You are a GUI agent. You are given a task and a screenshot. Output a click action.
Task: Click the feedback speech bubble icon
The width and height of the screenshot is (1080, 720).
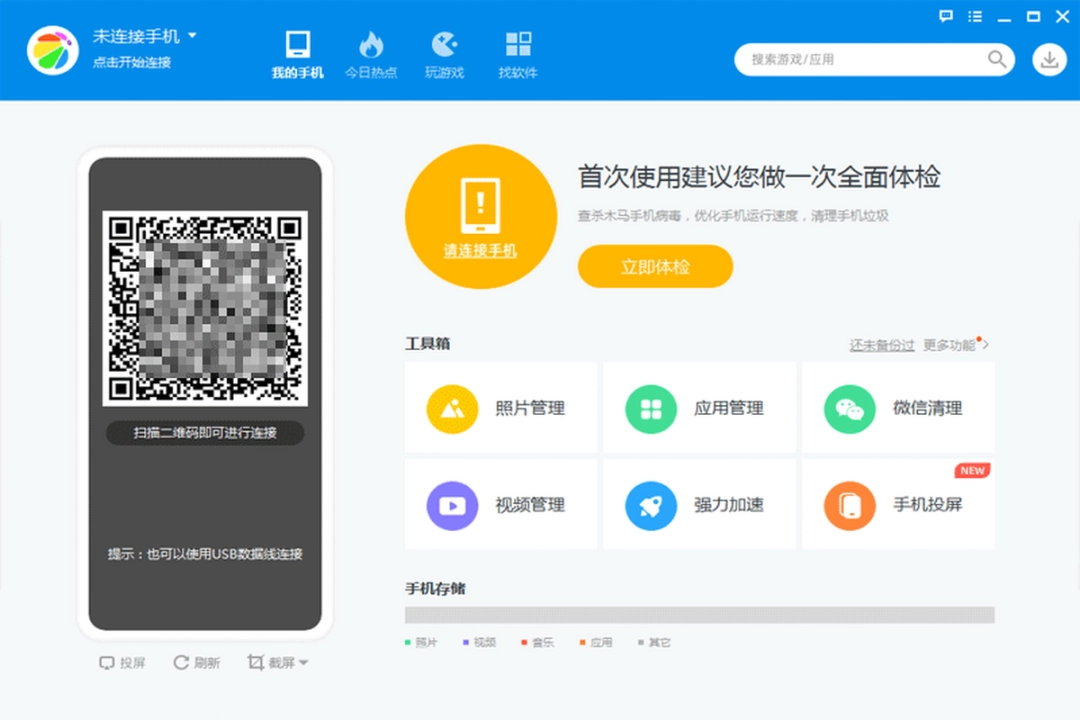click(x=945, y=16)
